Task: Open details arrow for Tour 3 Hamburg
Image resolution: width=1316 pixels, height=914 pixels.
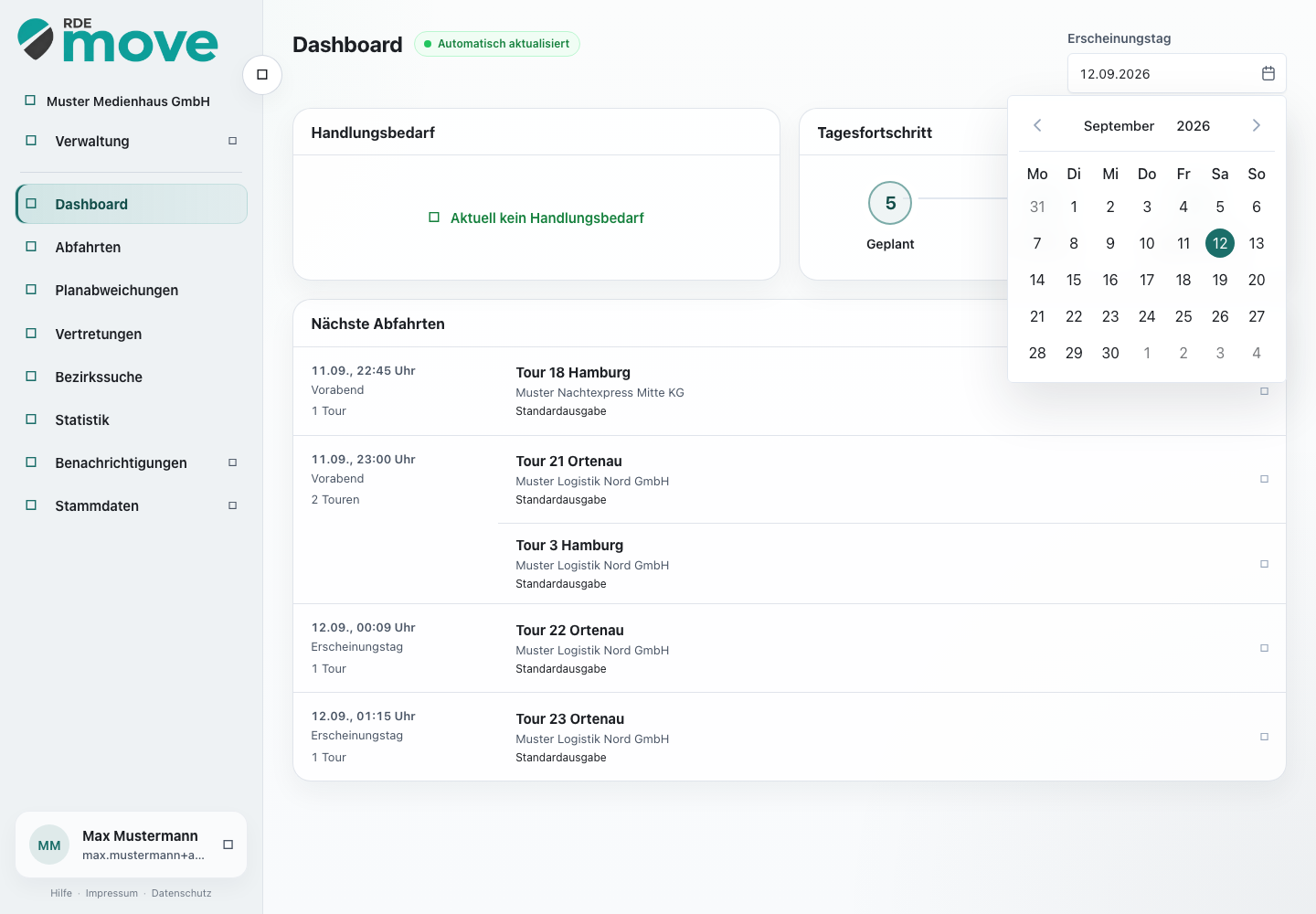Action: pos(1265,564)
